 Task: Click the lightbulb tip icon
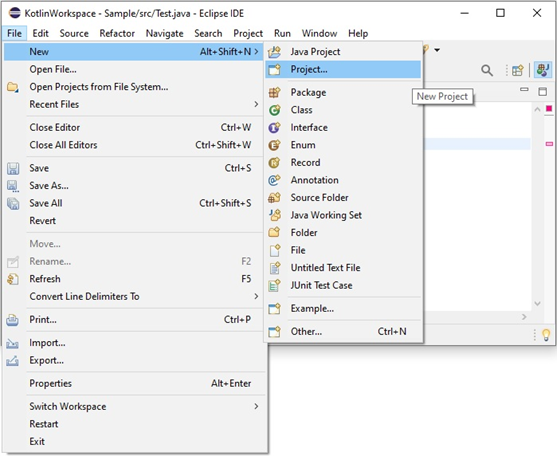pos(546,335)
